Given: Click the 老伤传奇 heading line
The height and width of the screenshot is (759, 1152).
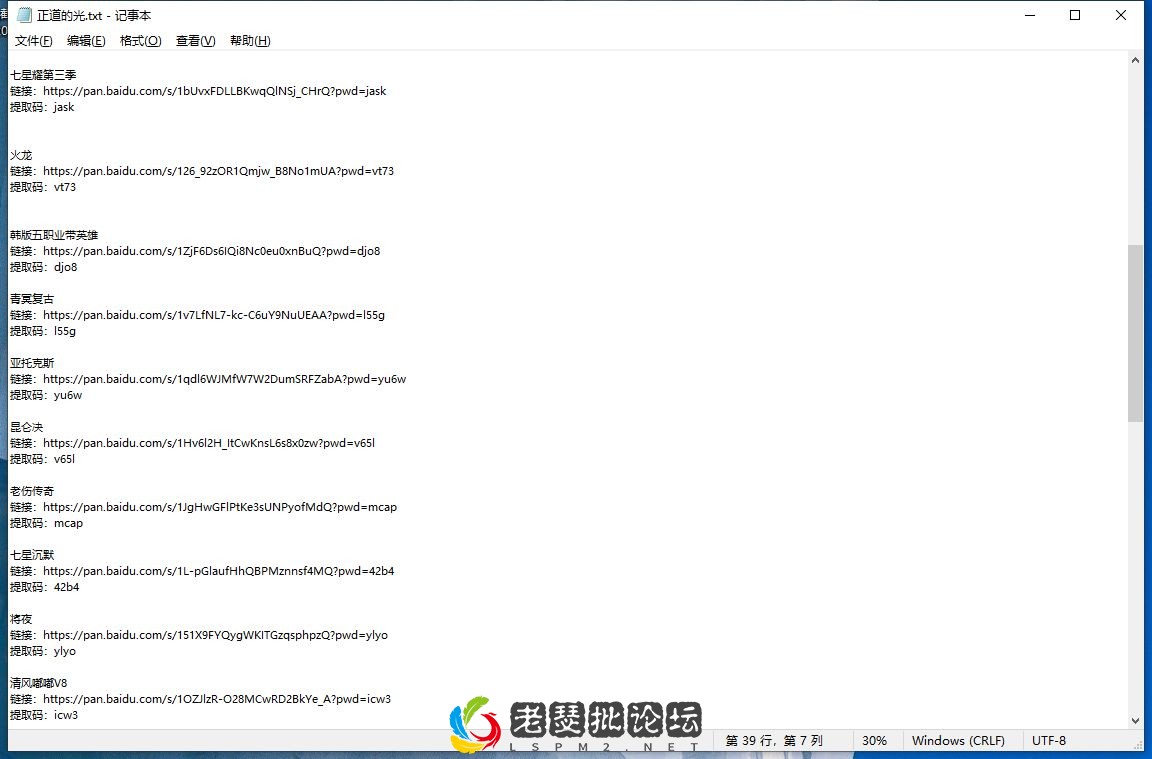Looking at the screenshot, I should [32, 491].
